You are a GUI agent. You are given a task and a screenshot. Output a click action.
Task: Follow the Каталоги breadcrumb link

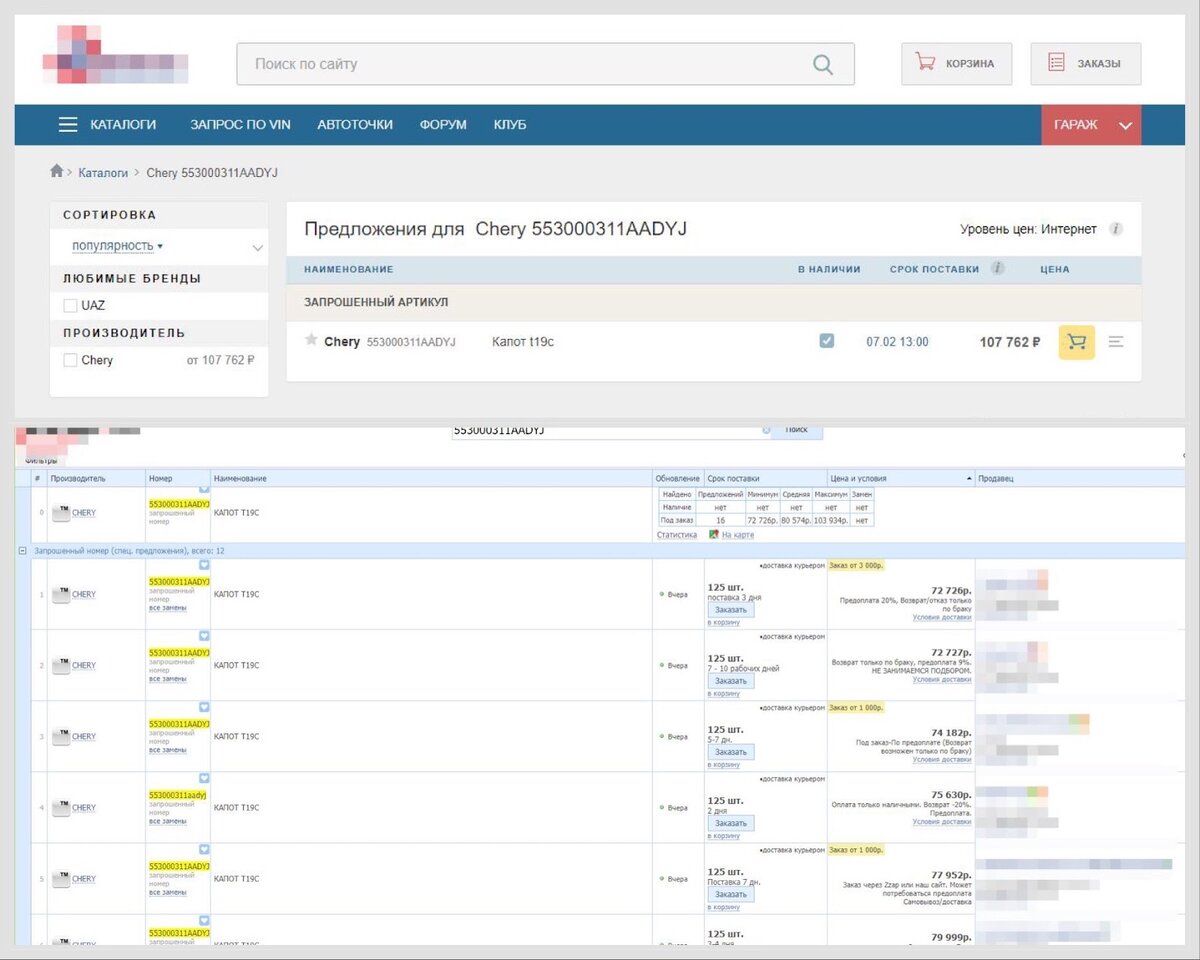tap(103, 173)
